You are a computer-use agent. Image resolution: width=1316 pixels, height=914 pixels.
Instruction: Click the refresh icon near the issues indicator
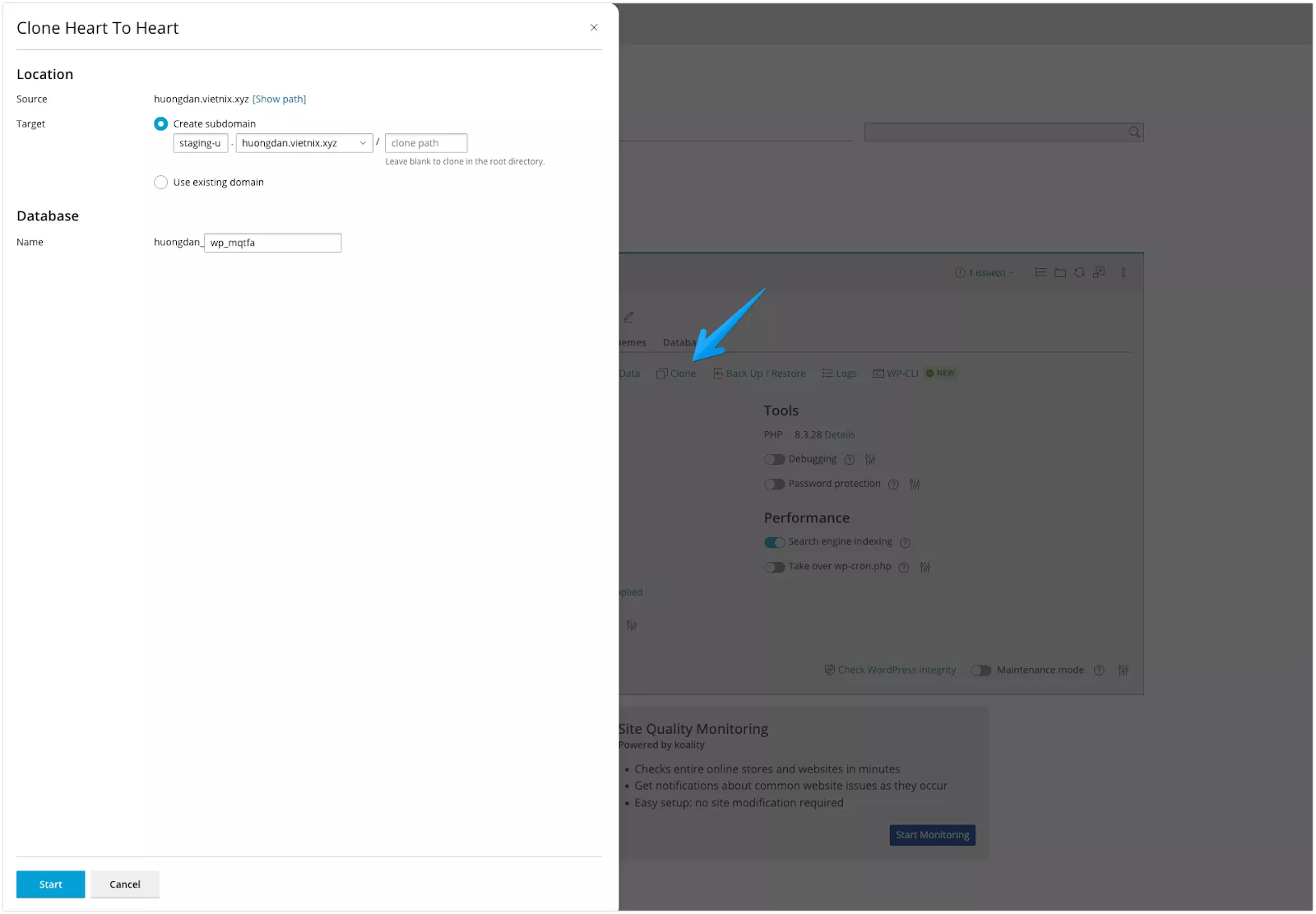pos(1079,272)
